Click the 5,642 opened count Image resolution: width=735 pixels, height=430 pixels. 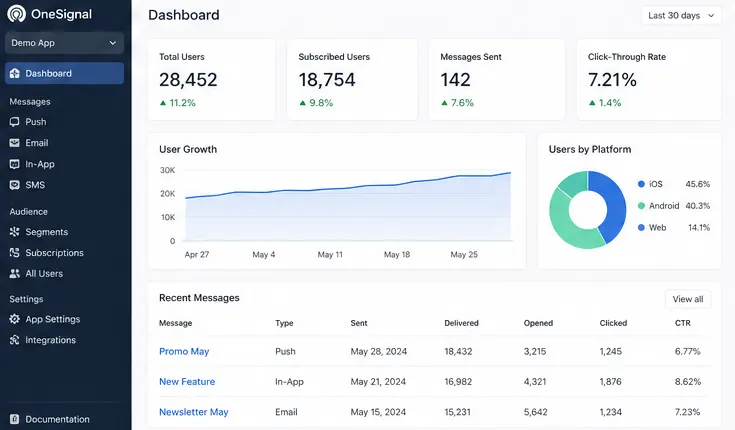click(x=535, y=412)
